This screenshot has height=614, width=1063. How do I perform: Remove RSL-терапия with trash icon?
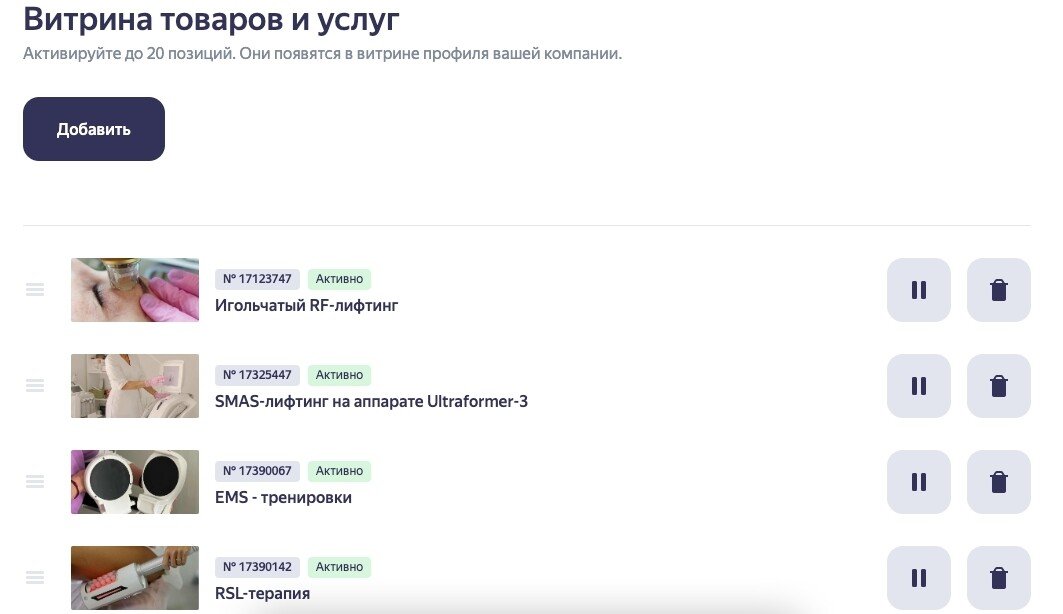pos(998,578)
